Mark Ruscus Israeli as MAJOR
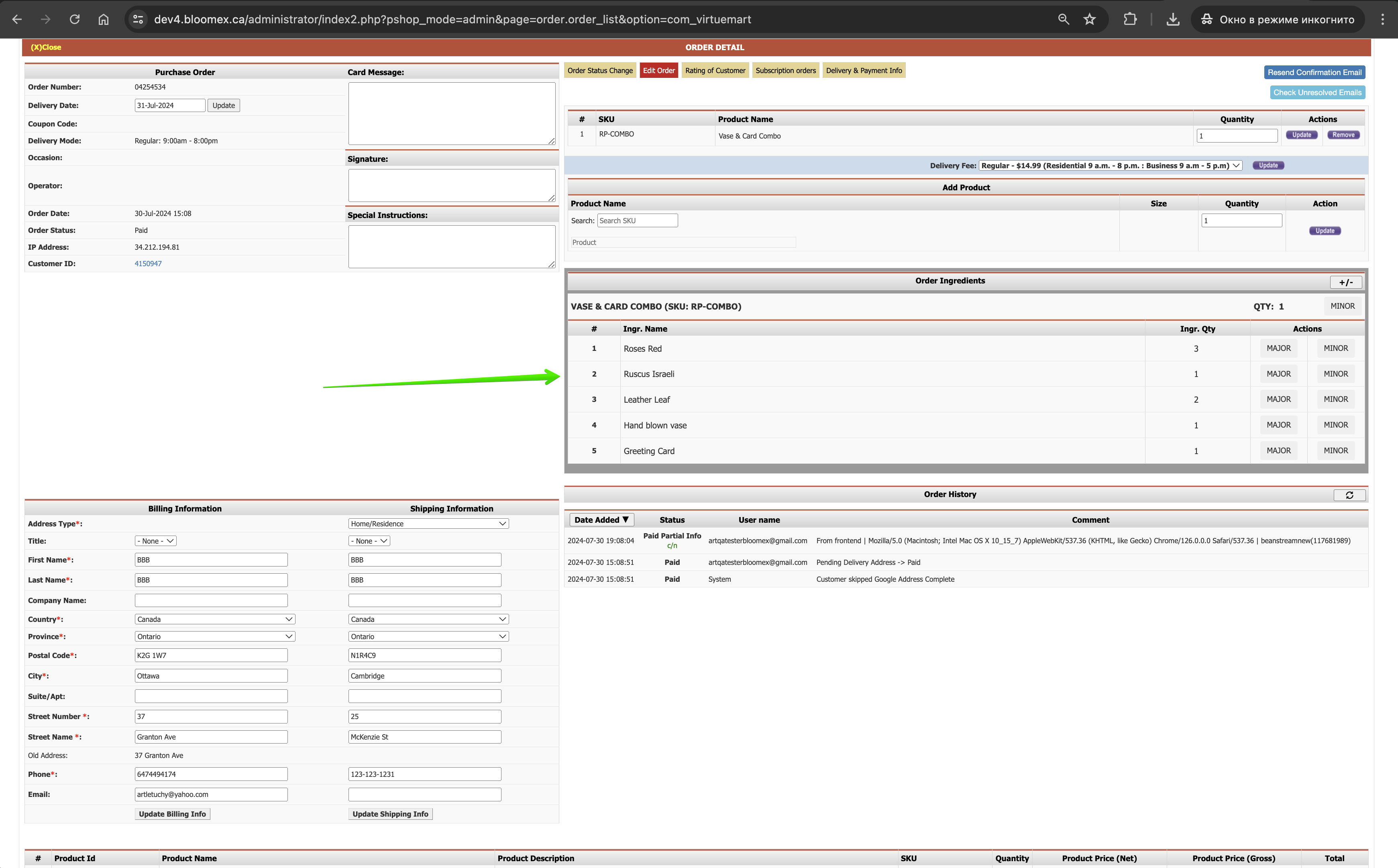 [1279, 374]
